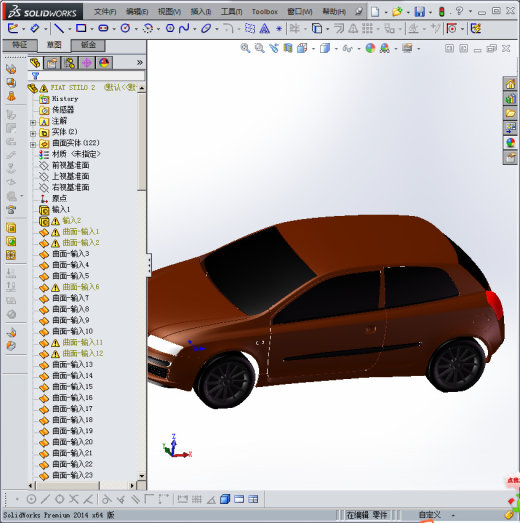This screenshot has height=523, width=520.
Task: Switch to the 特征 tab
Action: click(x=19, y=45)
